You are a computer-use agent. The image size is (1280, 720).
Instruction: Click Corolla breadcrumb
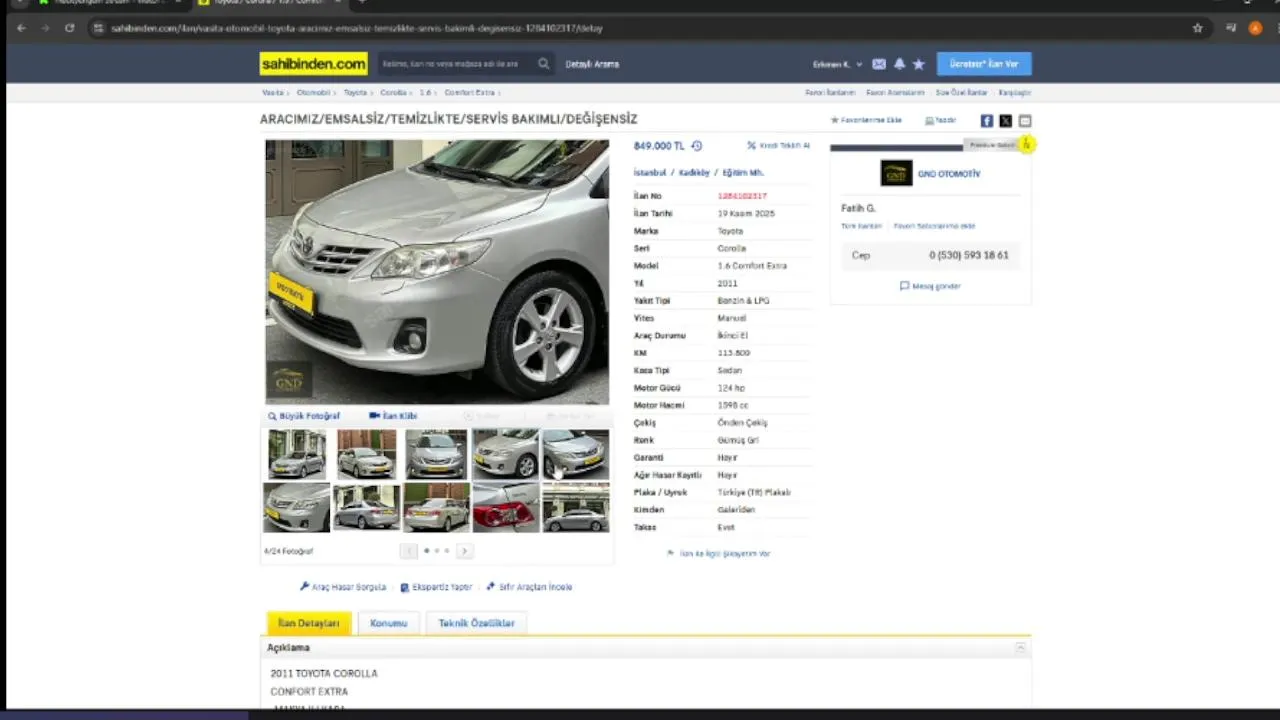click(x=393, y=92)
